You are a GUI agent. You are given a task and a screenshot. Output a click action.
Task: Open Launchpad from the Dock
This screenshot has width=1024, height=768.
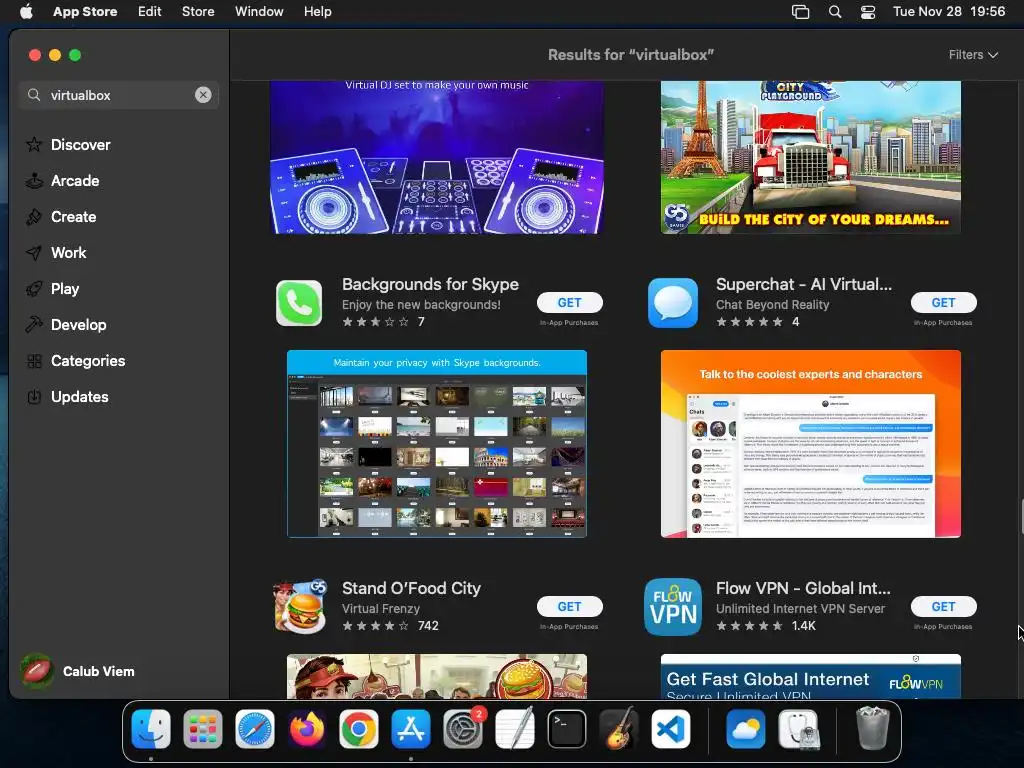point(202,729)
